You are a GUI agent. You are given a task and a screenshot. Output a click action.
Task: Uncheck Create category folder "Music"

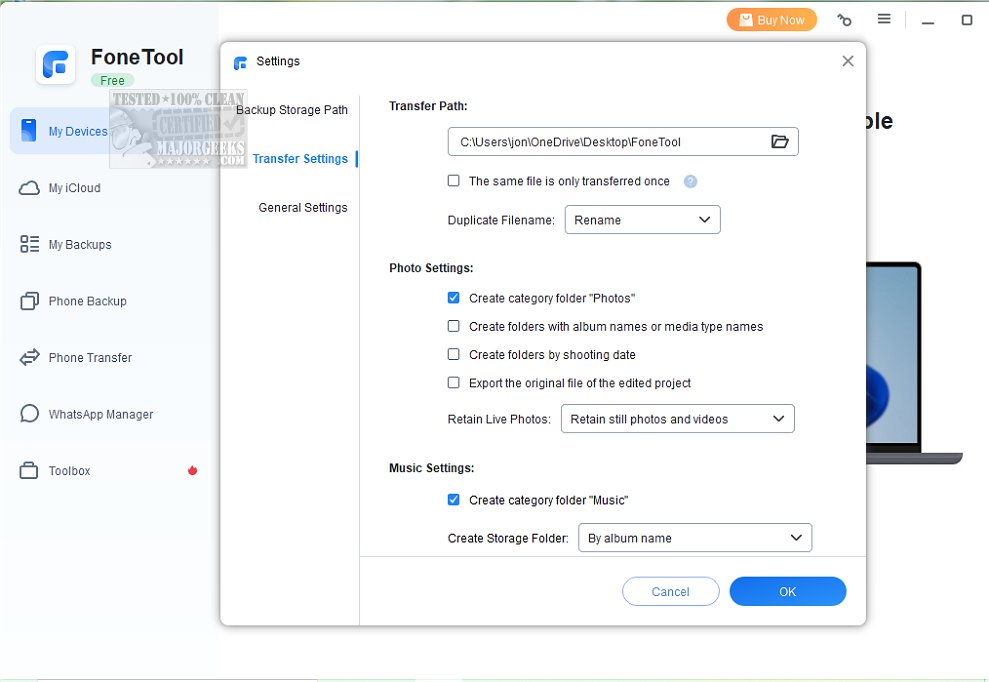tap(454, 500)
